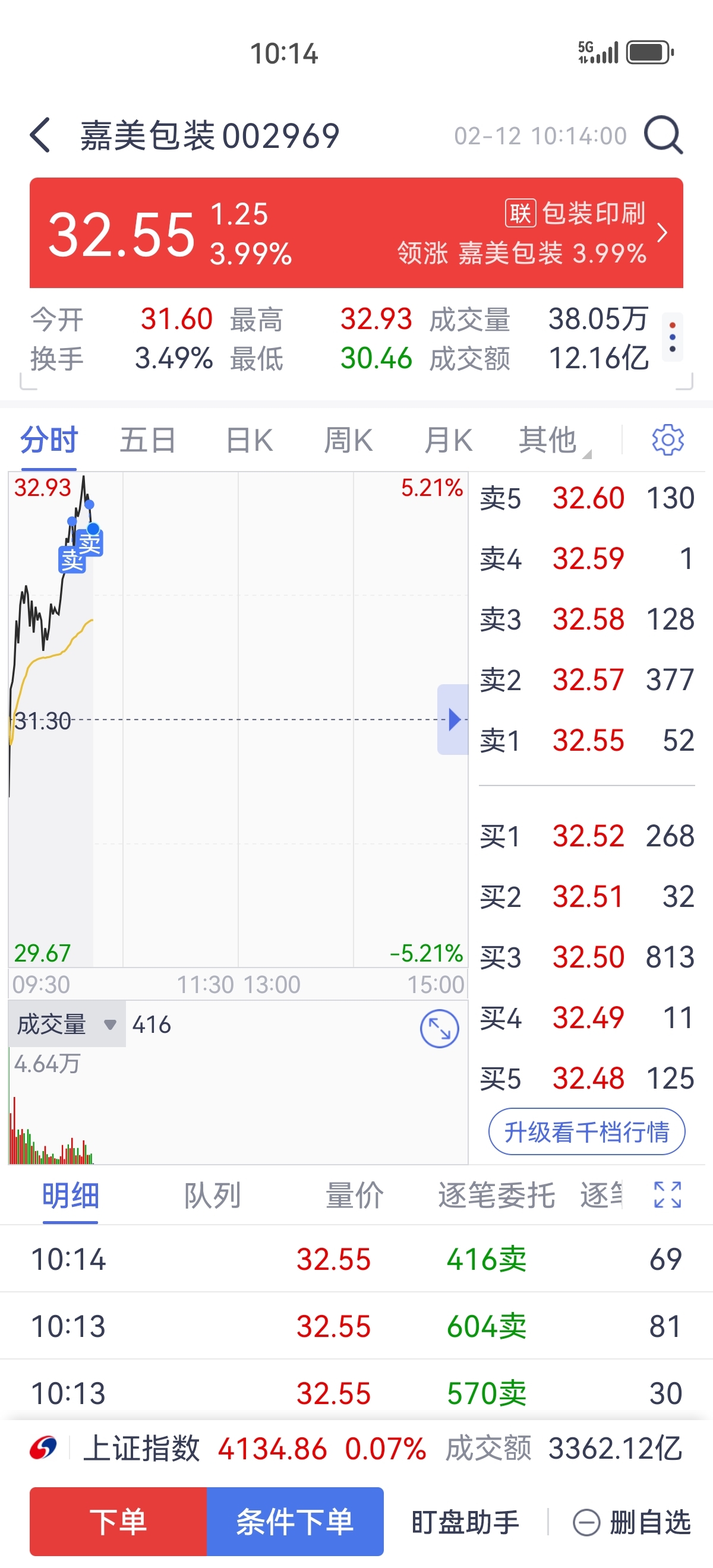Remove stock via 删自选 minus icon

tap(586, 1523)
